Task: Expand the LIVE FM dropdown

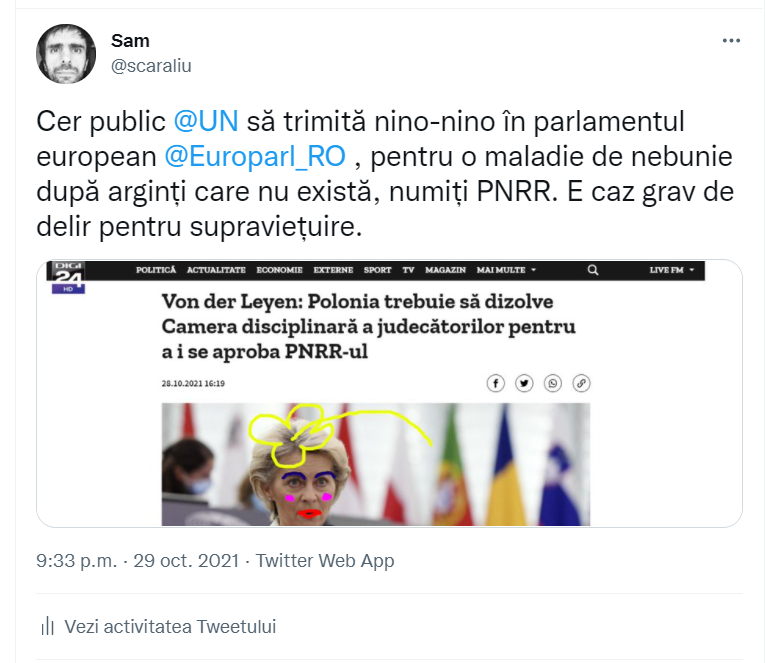Action: pos(671,270)
